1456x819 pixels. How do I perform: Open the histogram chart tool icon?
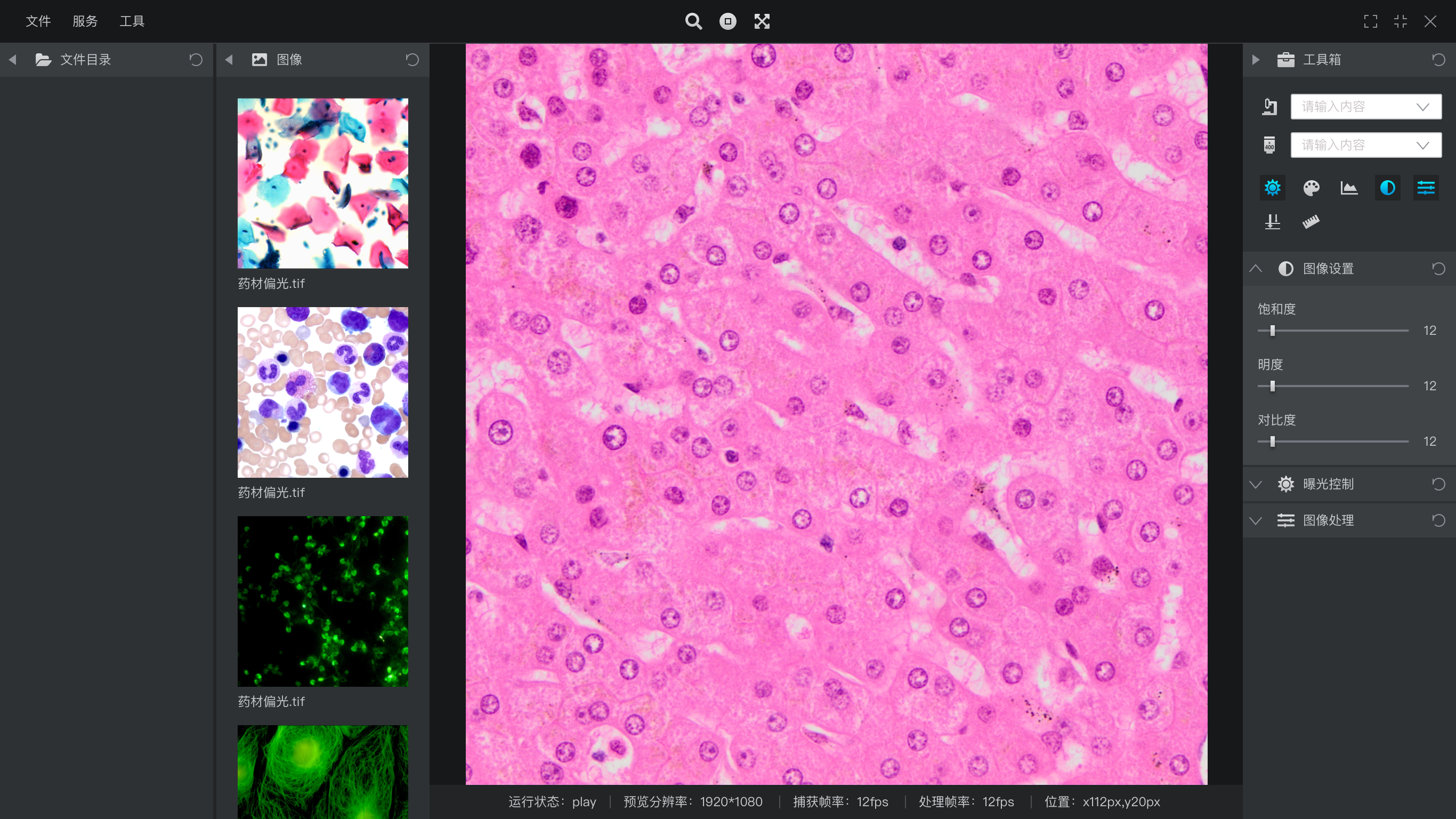coord(1349,188)
